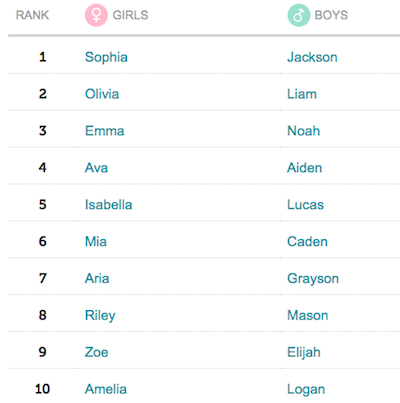Choose Mia from the girls list
Image resolution: width=400 pixels, height=403 pixels.
tap(96, 241)
